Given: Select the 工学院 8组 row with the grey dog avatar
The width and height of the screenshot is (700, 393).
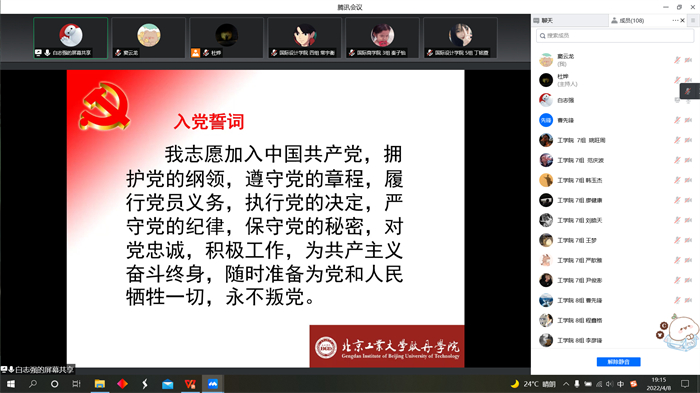Looking at the screenshot, I should click(x=615, y=340).
